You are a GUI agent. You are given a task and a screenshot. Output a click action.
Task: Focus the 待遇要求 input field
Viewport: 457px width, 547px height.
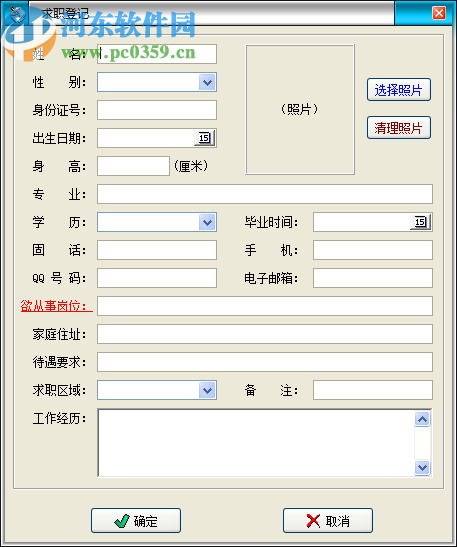click(265, 362)
